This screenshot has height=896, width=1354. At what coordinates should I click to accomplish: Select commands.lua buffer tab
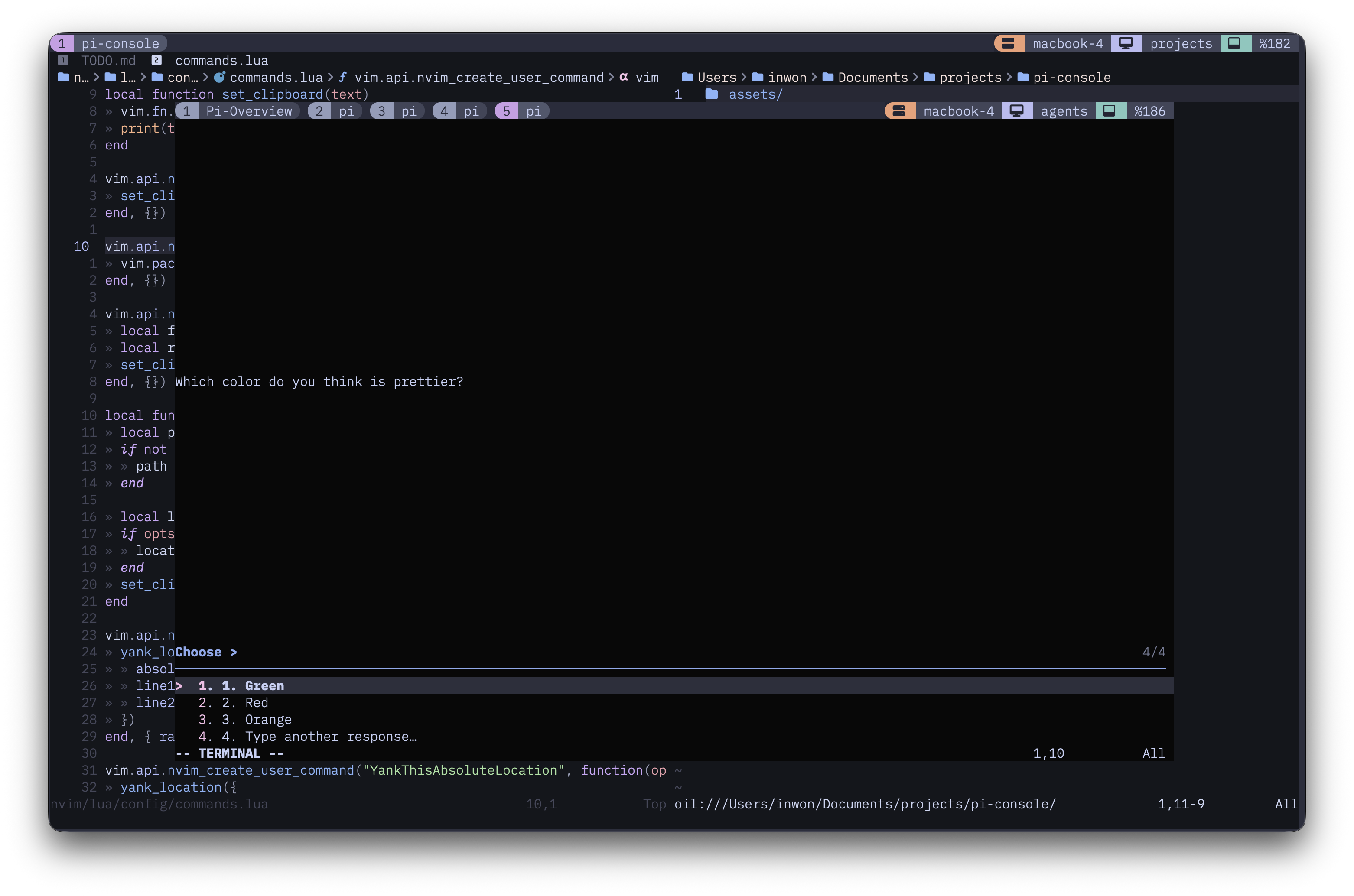(x=222, y=61)
